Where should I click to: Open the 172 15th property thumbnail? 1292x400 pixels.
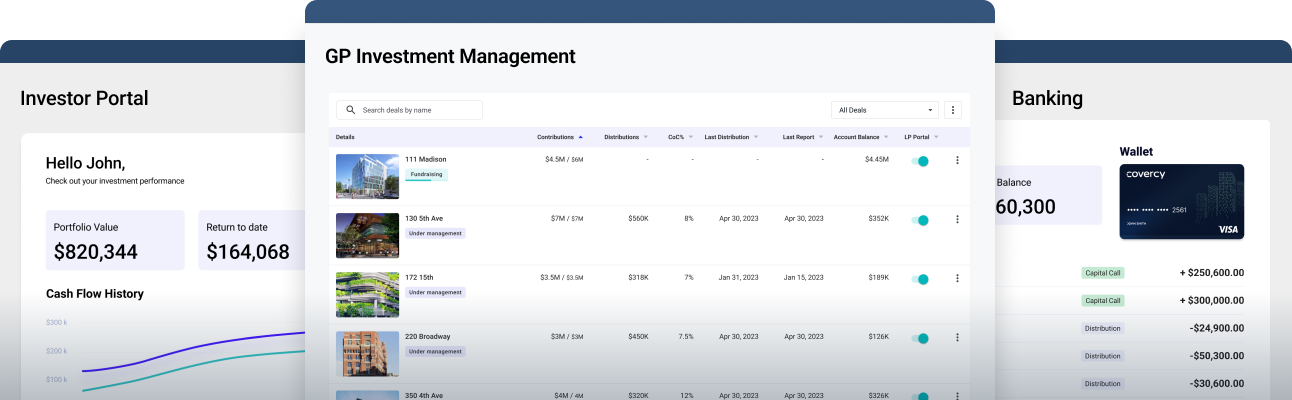[x=367, y=294]
